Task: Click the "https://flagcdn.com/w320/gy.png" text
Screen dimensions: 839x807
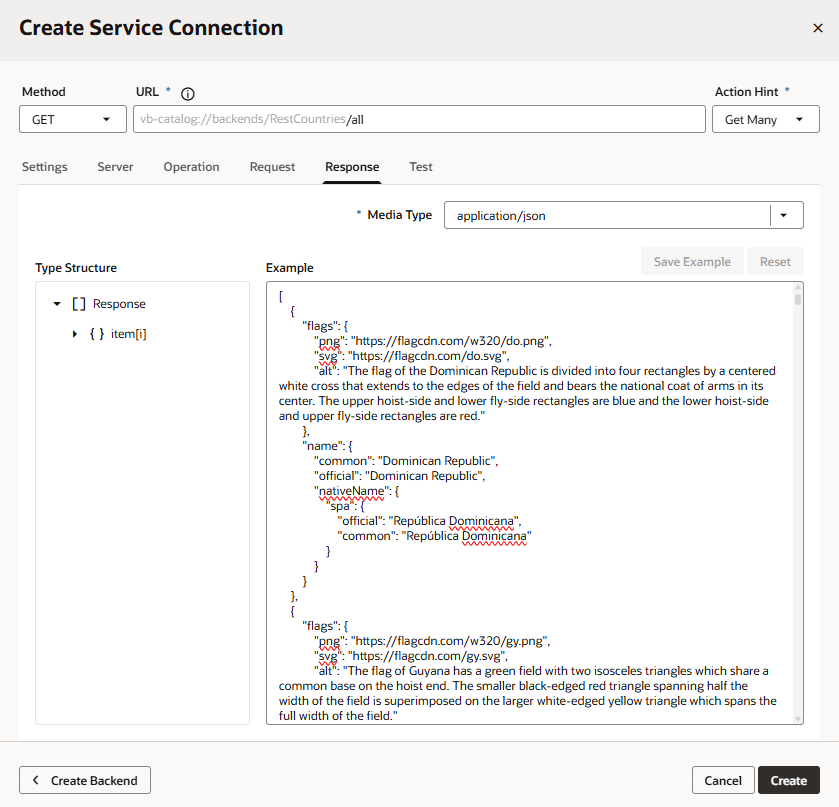Action: point(450,641)
